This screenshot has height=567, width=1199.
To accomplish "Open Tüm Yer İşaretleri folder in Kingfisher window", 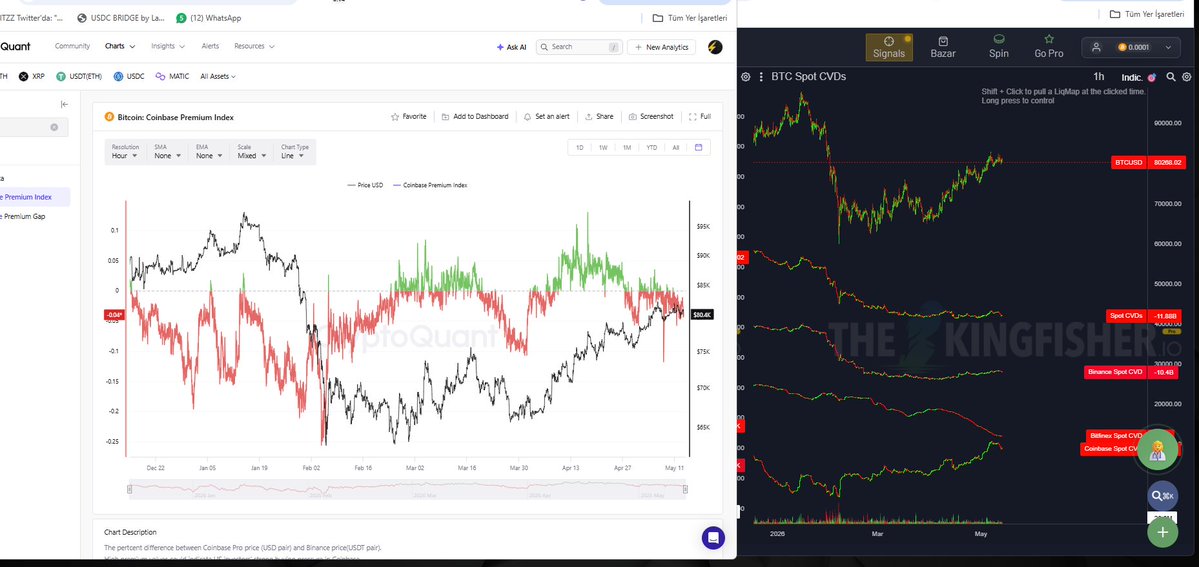I will (1147, 15).
